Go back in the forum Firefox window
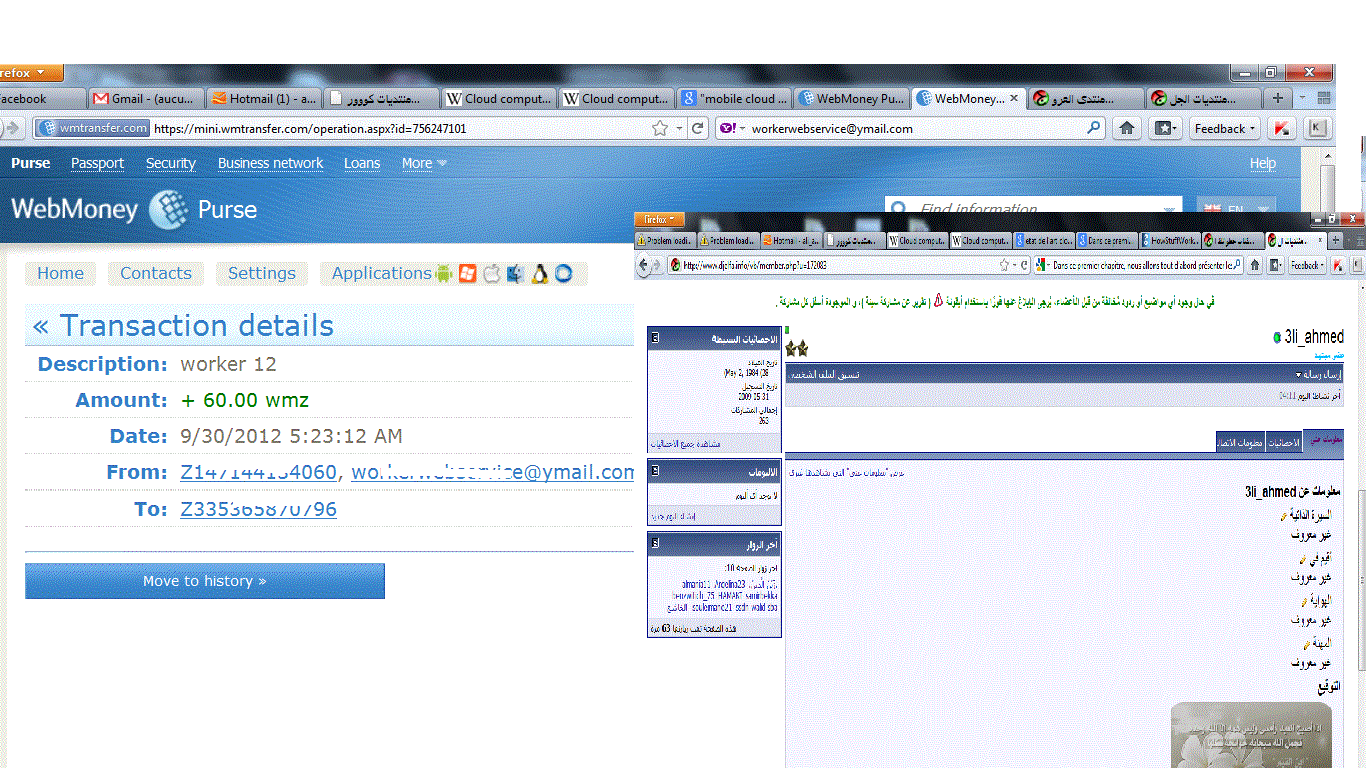 click(644, 265)
